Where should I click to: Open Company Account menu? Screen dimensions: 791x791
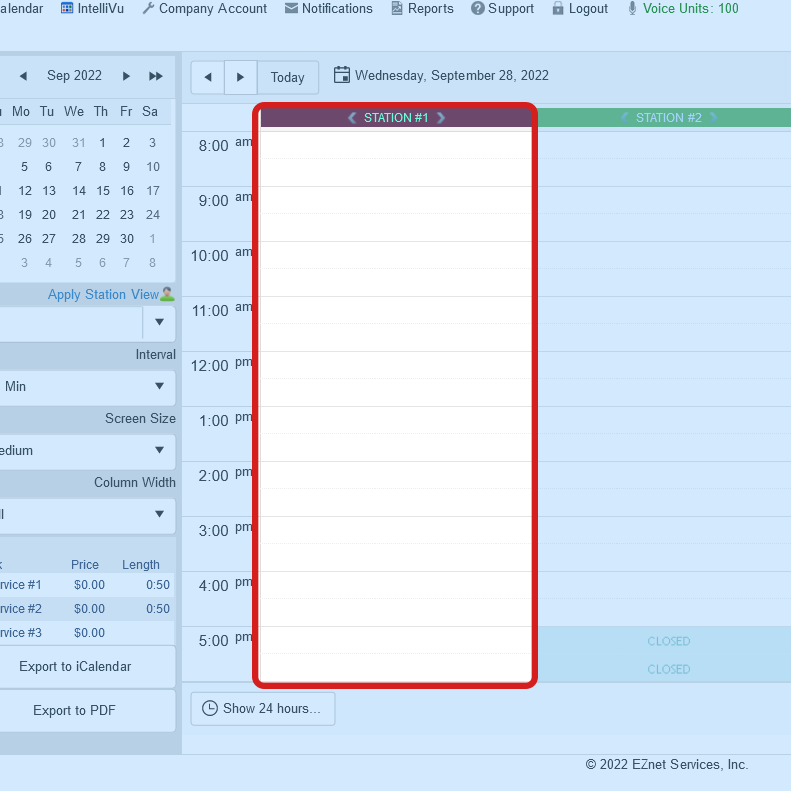coord(204,9)
